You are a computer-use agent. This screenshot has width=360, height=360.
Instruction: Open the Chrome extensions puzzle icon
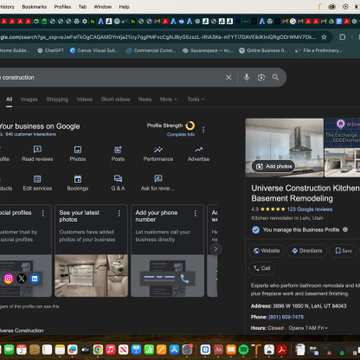click(342, 37)
